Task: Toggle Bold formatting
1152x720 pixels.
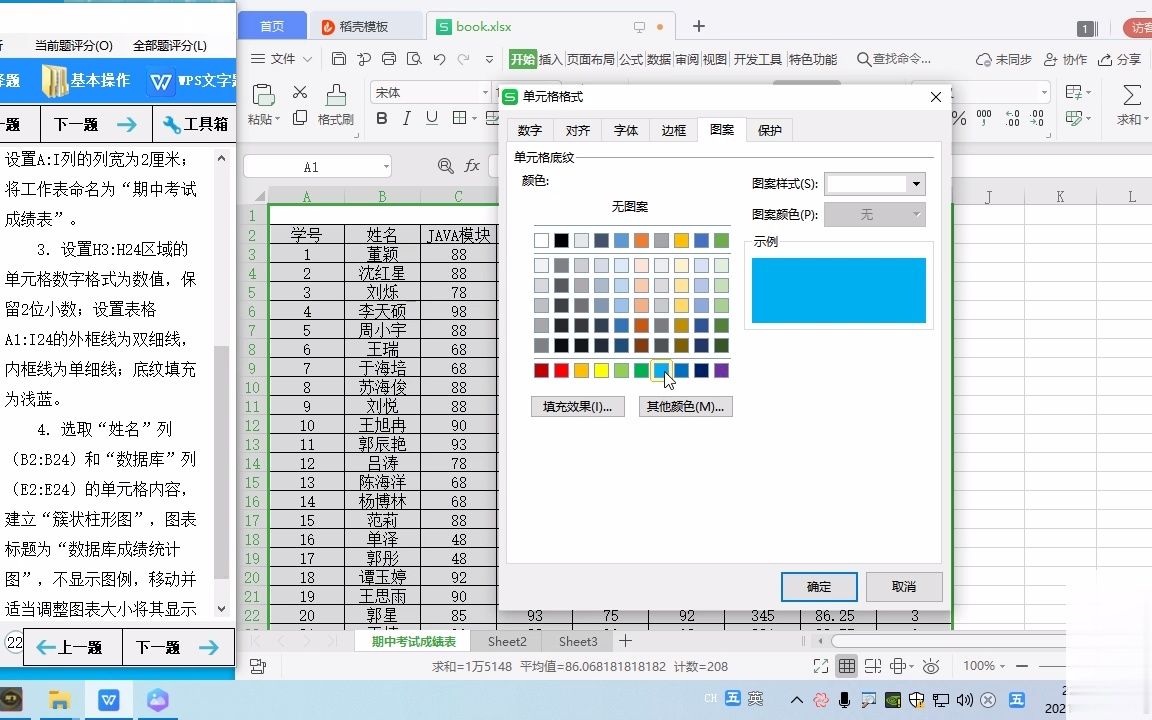Action: pos(381,117)
